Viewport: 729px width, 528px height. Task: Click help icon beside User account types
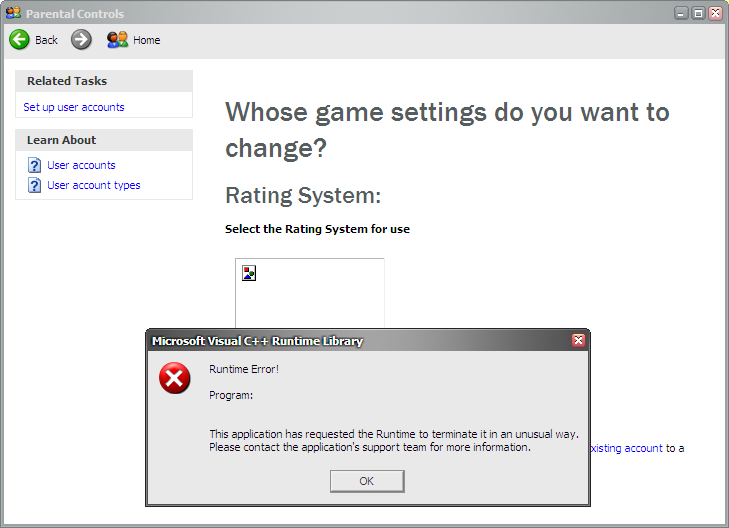(34, 185)
